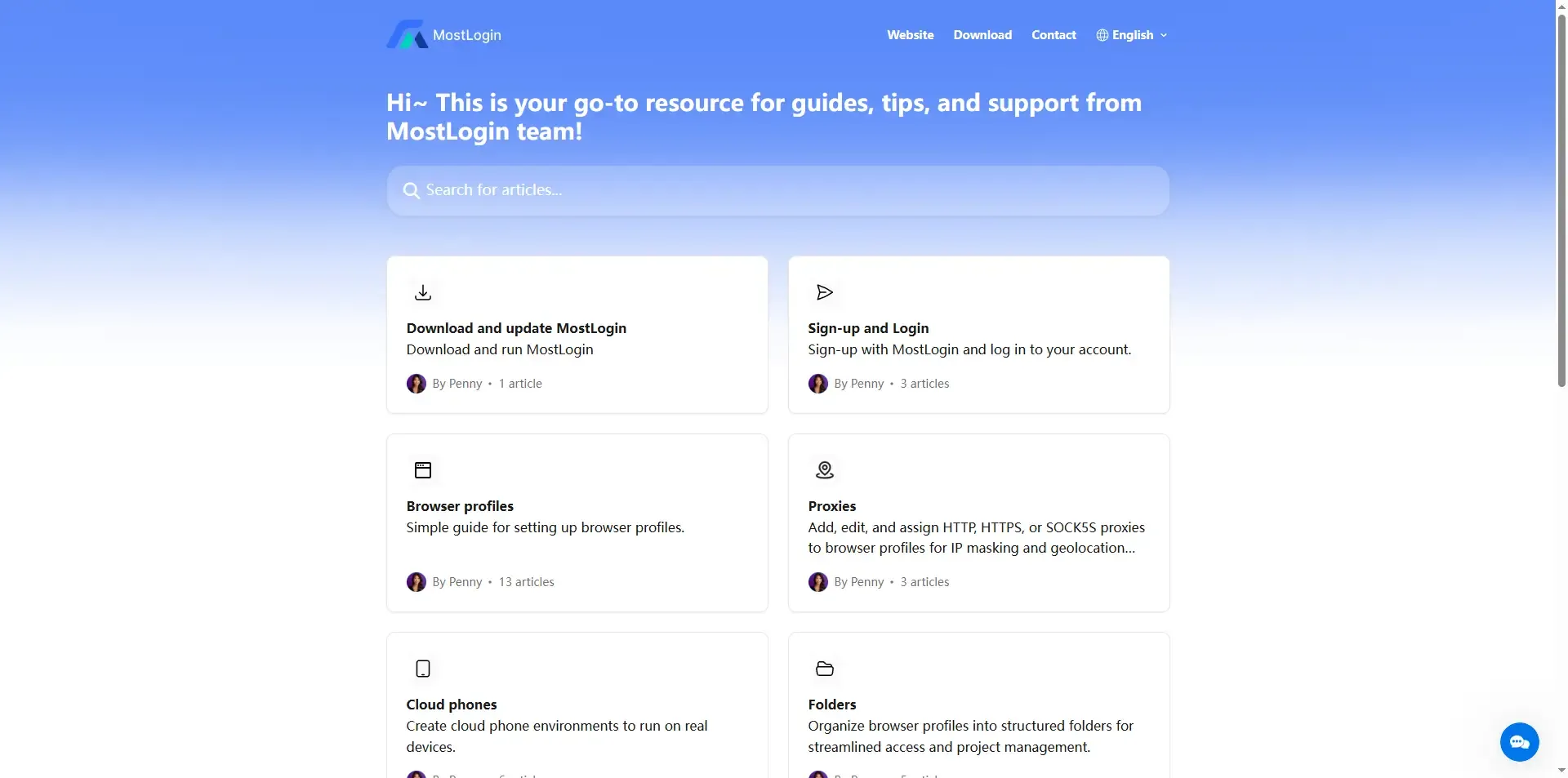The image size is (1568, 778).
Task: Click the MostLogin logo icon
Action: click(x=407, y=35)
